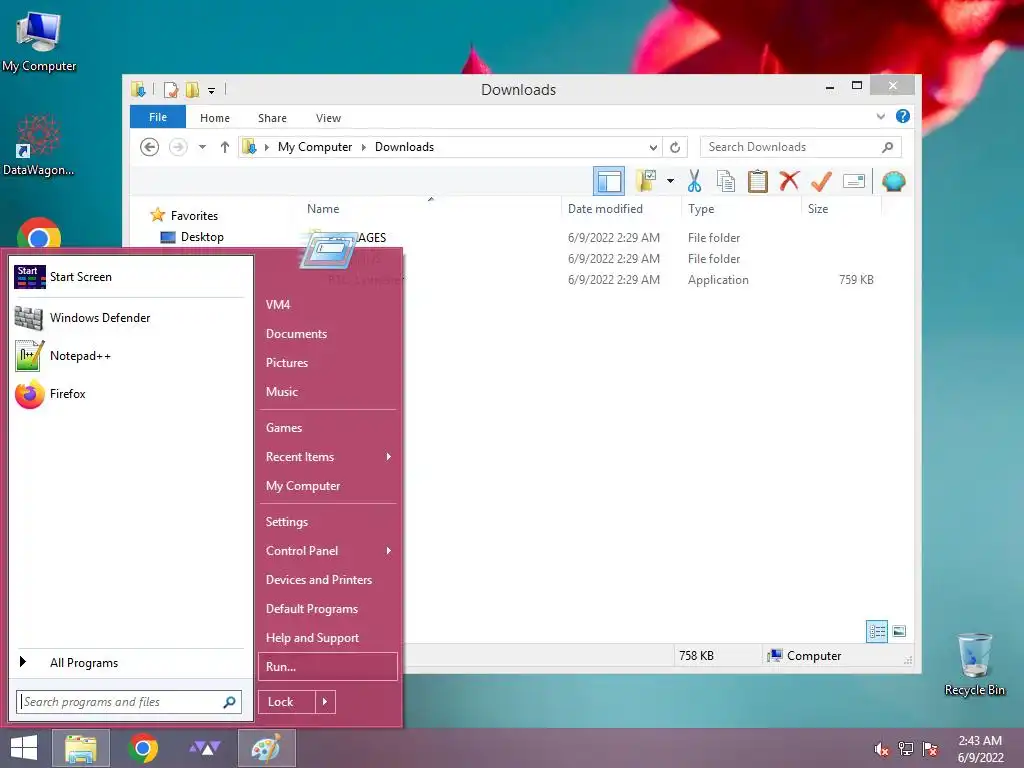
Task: Click the Cut scissors icon
Action: pos(694,181)
